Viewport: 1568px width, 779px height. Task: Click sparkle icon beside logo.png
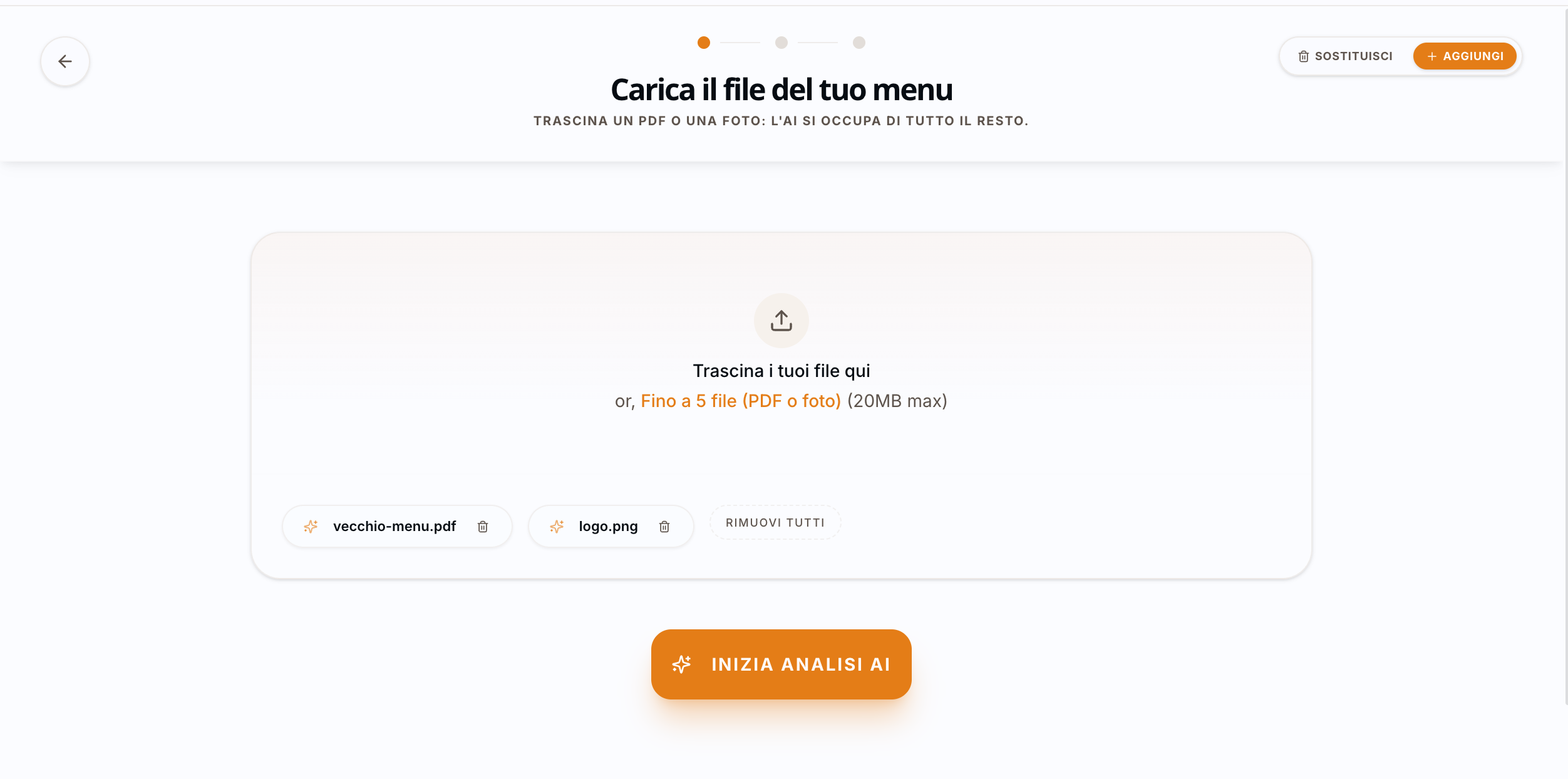tap(557, 527)
